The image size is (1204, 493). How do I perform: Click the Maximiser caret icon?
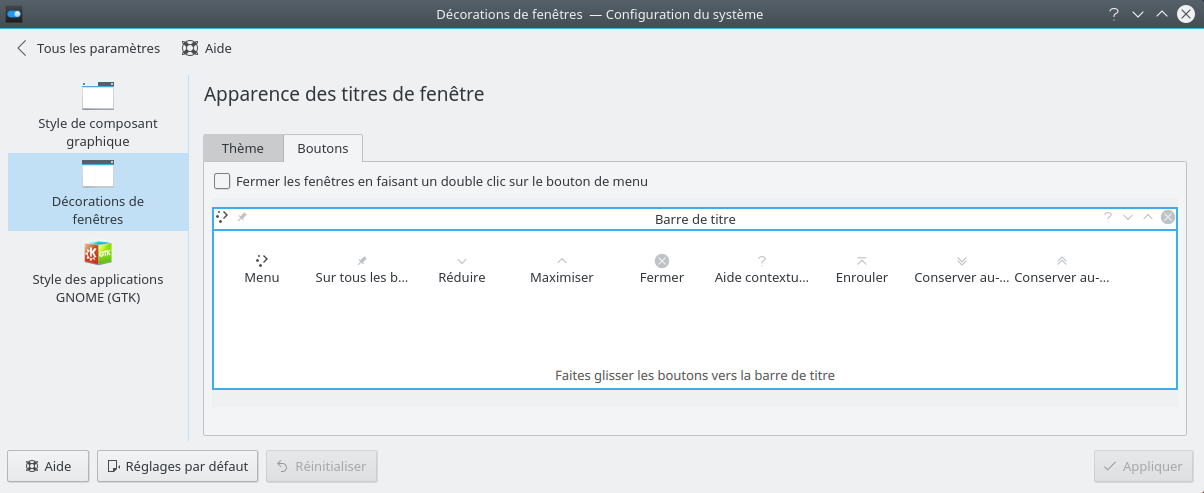click(x=562, y=260)
